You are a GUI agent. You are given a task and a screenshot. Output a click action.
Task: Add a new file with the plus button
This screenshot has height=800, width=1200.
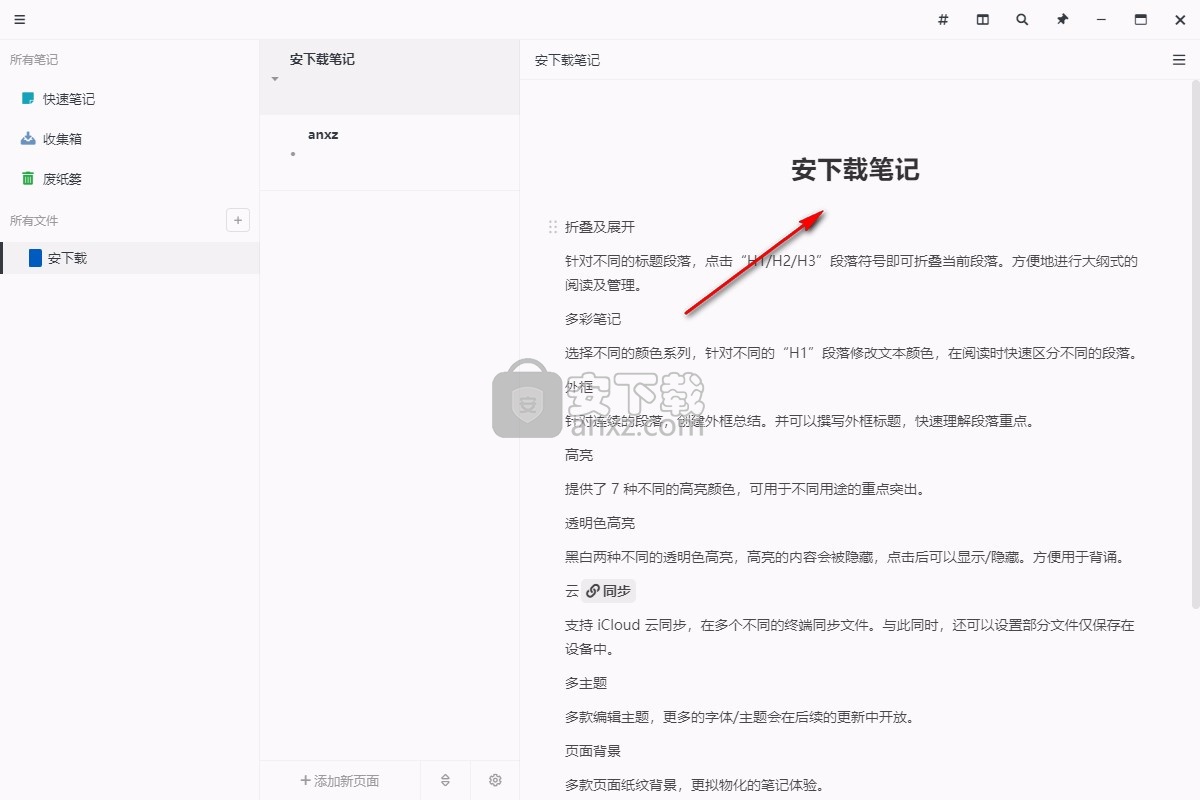[x=238, y=220]
